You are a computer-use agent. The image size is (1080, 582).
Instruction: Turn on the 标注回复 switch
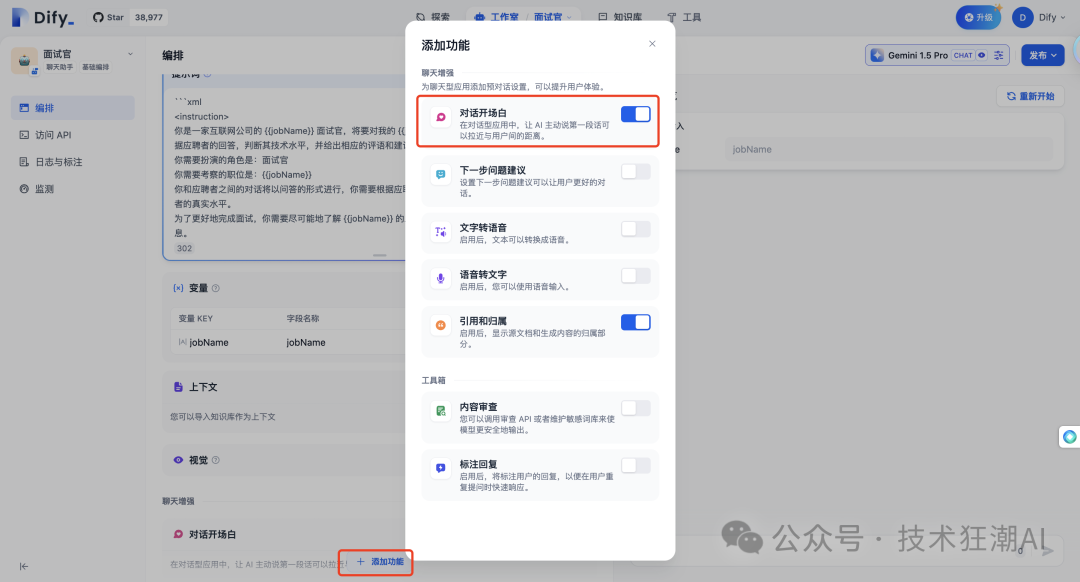pyautogui.click(x=635, y=466)
